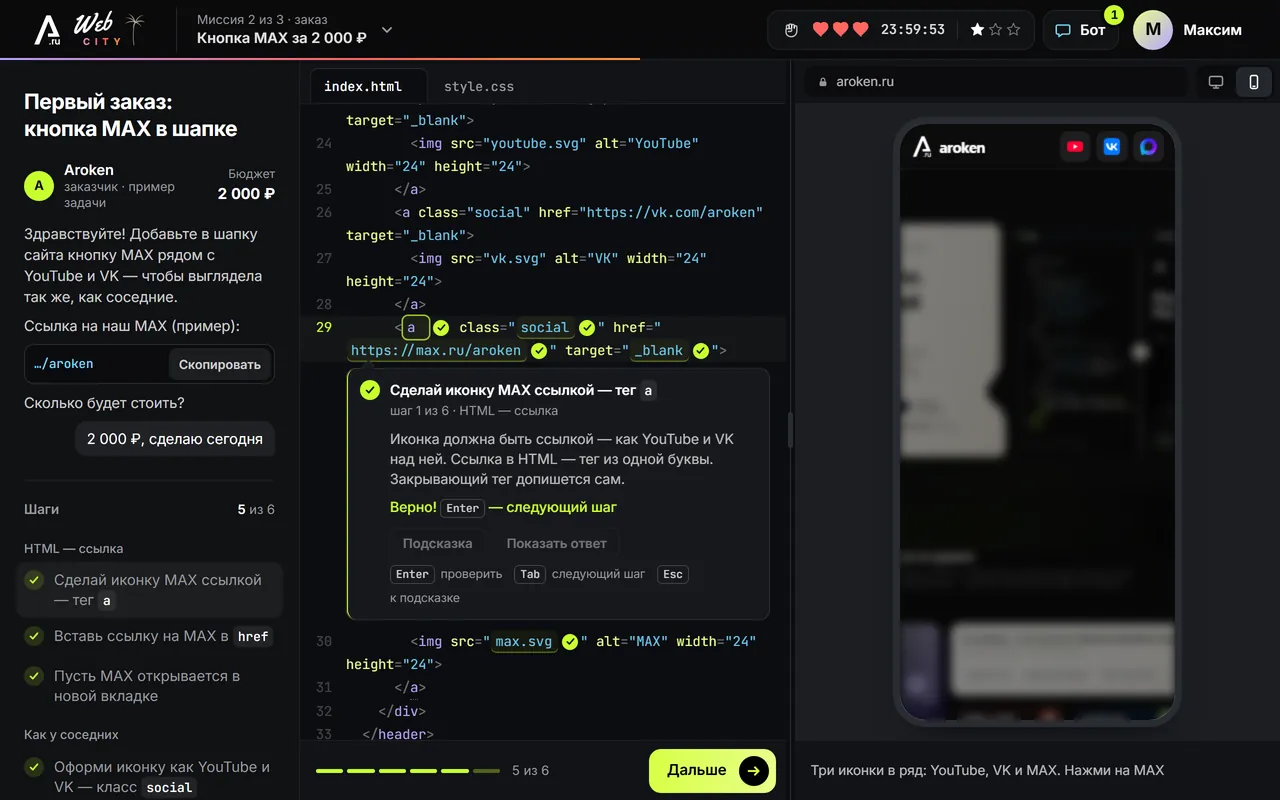Open the Бот chat button
The width and height of the screenshot is (1280, 800).
click(x=1081, y=30)
